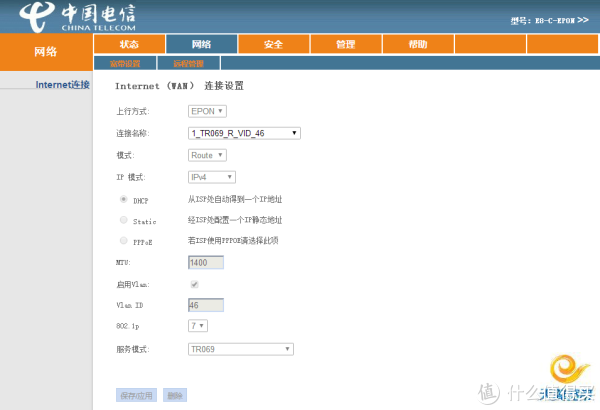
Task: Click the Internet (WAN) 连接设置 heading
Action: tap(179, 86)
